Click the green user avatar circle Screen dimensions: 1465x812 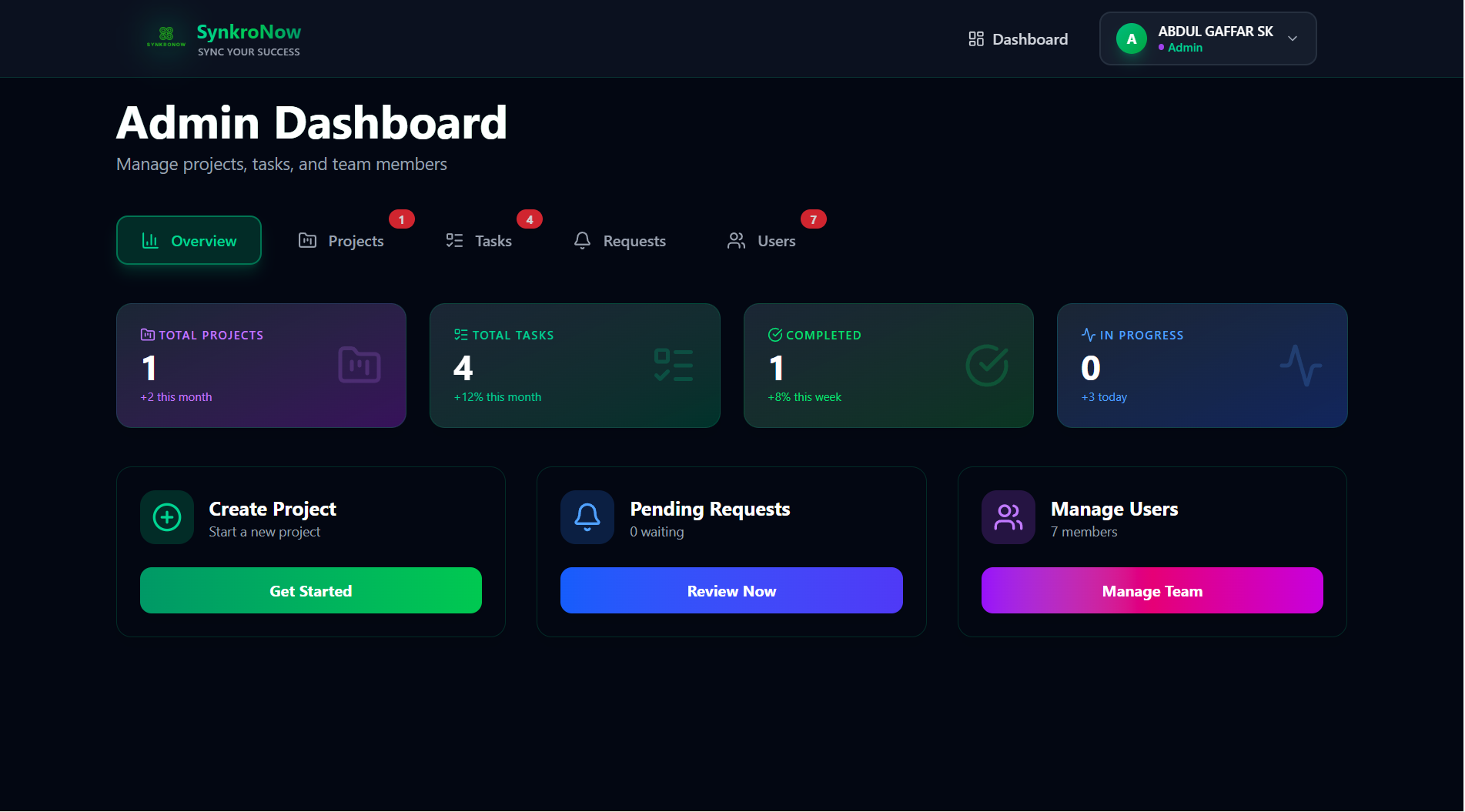coord(1131,39)
